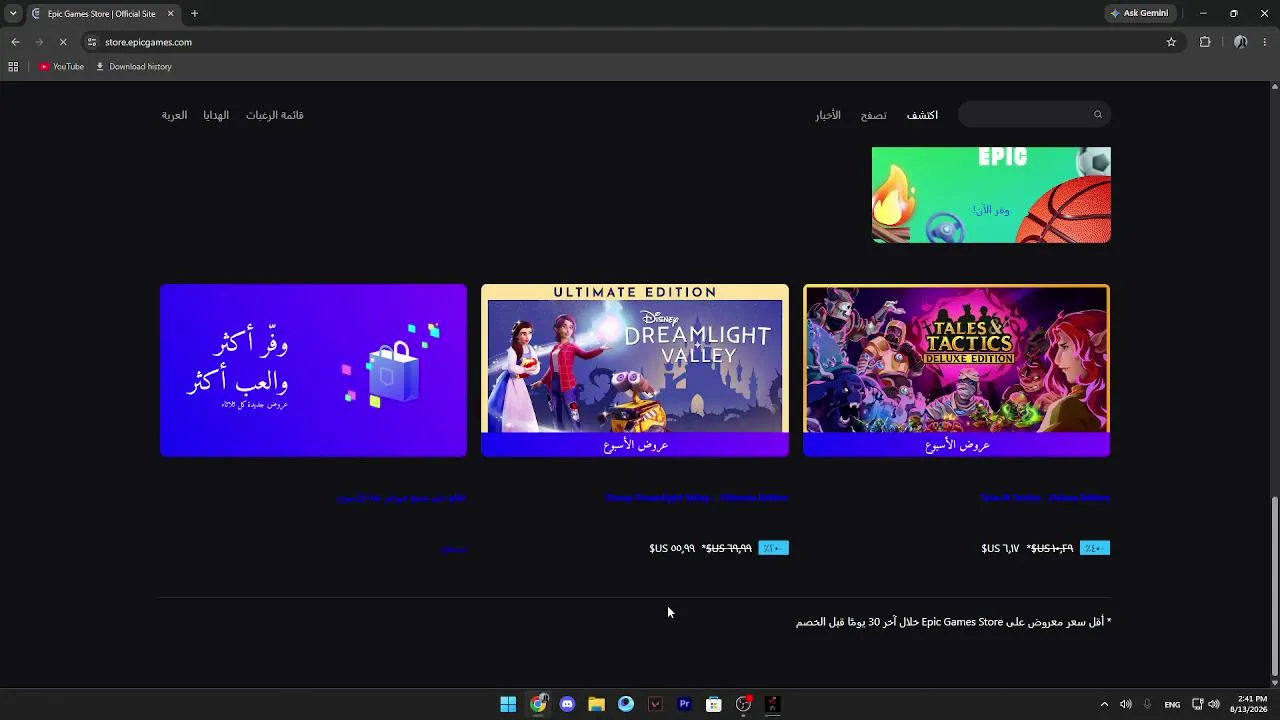Click the Dreamlight Valley discount badge
Viewport: 1280px width, 720px height.
click(773, 548)
